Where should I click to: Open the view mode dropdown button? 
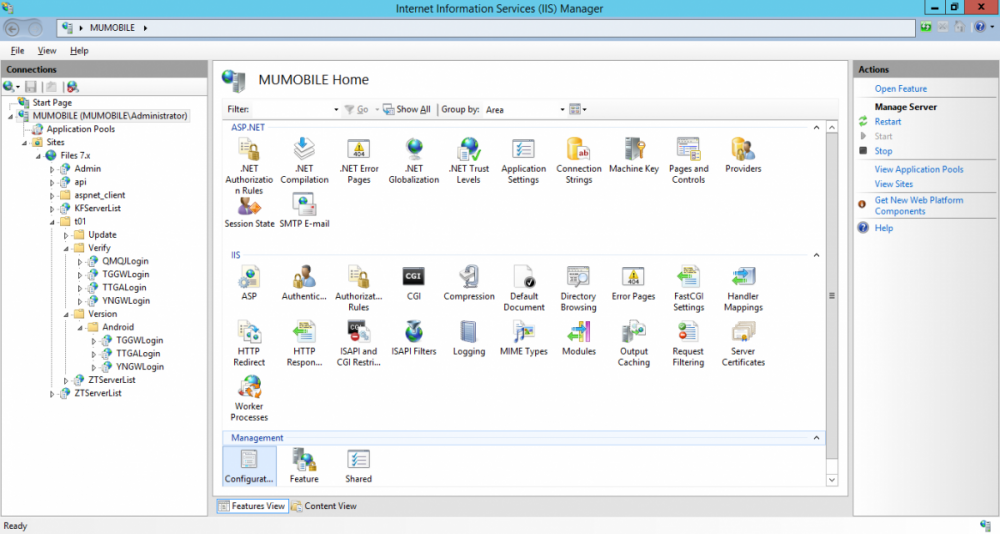point(578,109)
